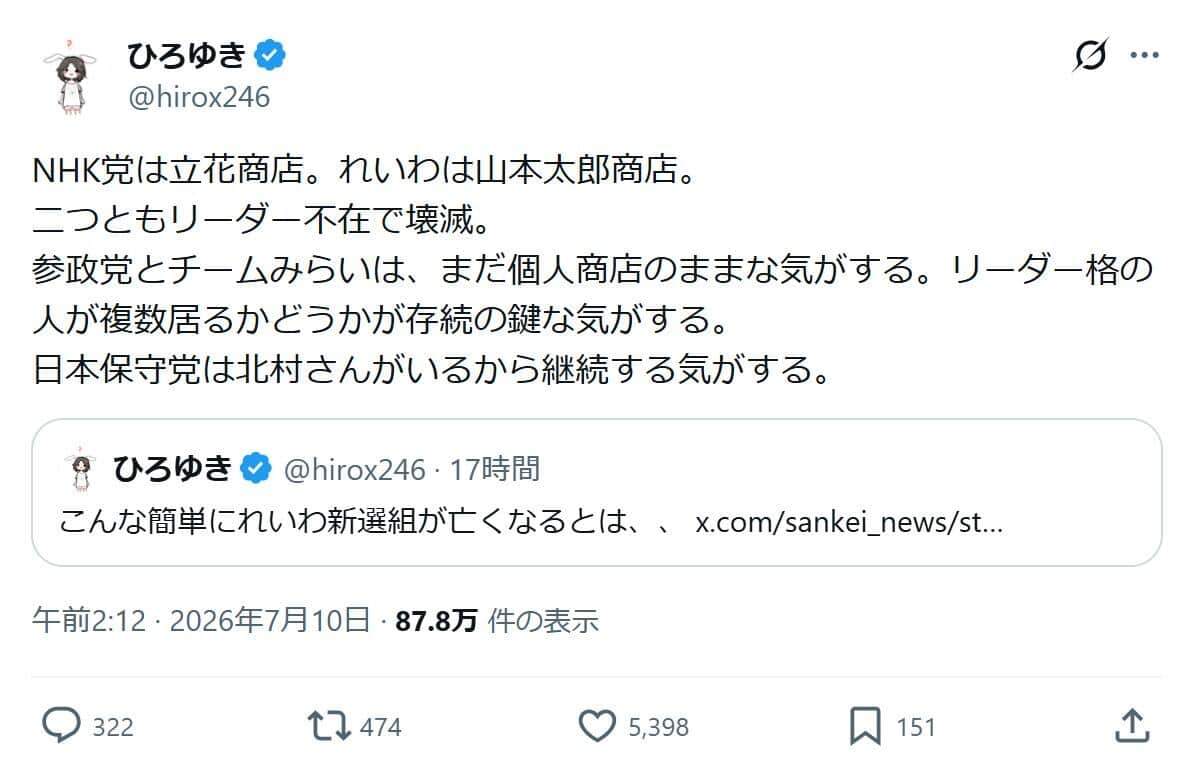
Task: Open the share upload icon
Action: coord(1132,726)
